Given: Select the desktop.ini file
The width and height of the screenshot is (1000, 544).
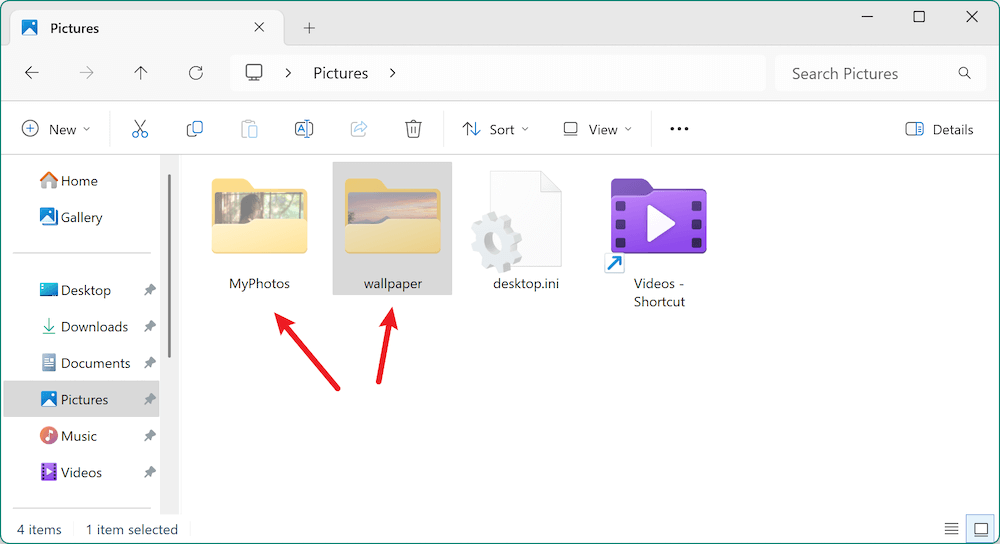Looking at the screenshot, I should (x=526, y=231).
